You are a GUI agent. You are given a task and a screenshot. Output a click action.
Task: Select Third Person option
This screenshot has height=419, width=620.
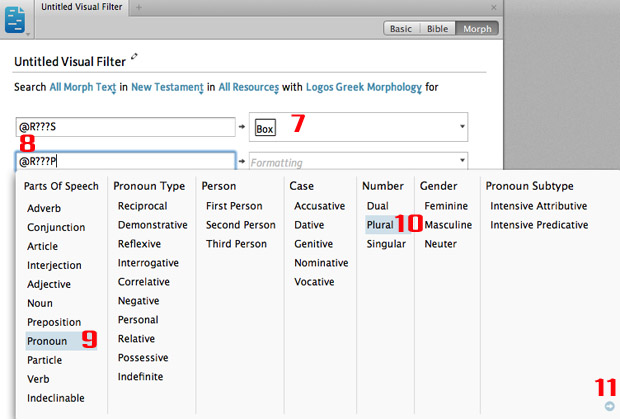(236, 244)
